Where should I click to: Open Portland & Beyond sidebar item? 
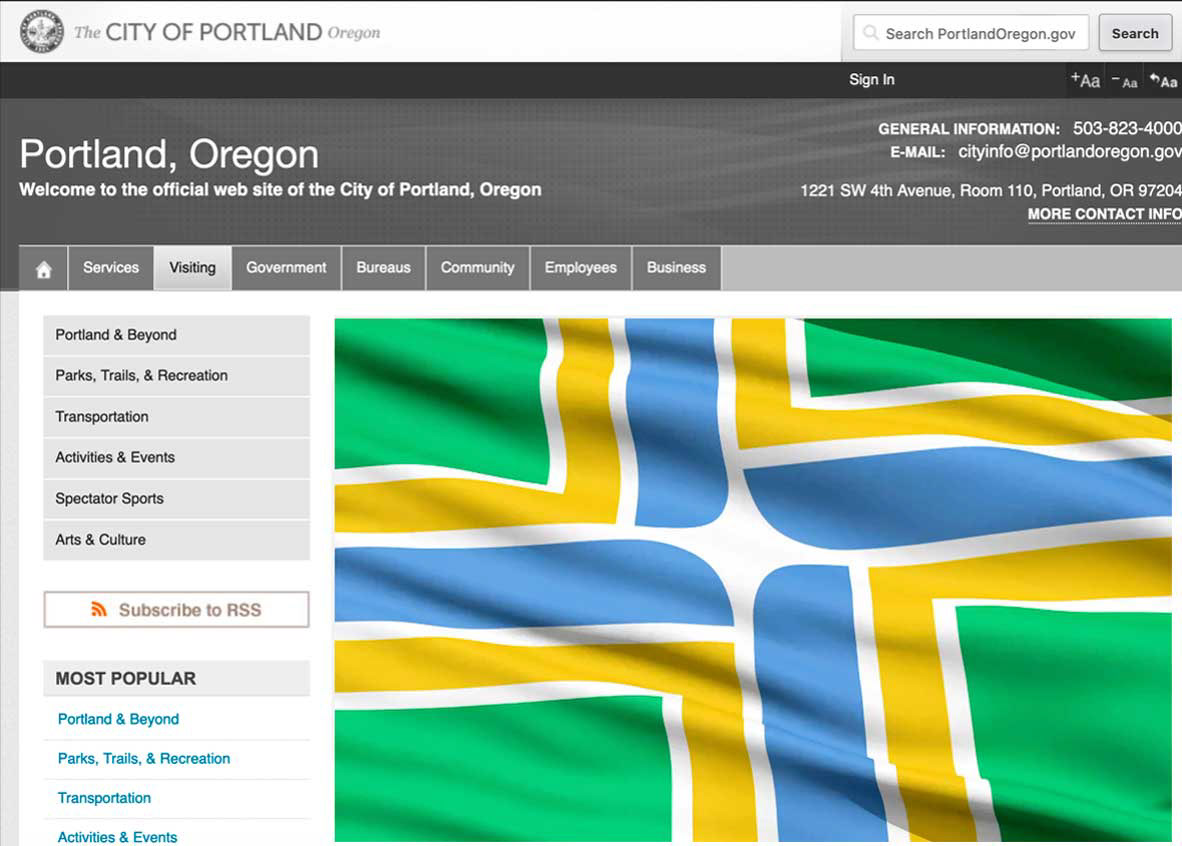(176, 335)
